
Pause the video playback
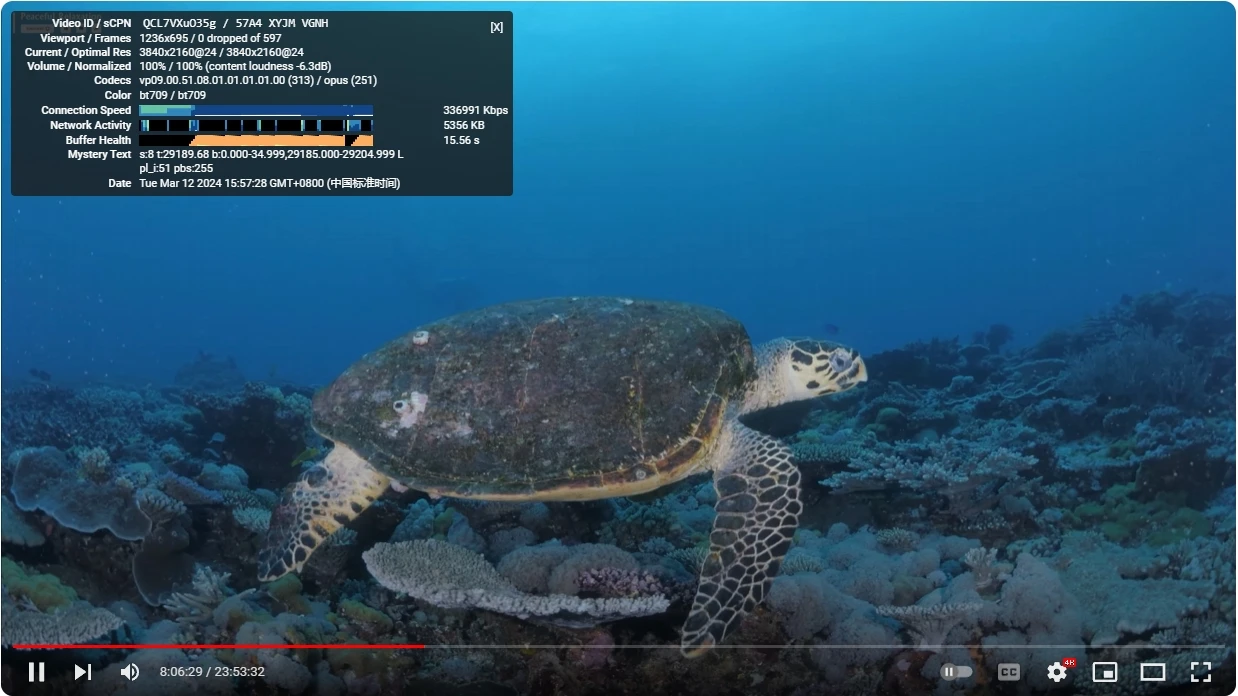coord(36,672)
